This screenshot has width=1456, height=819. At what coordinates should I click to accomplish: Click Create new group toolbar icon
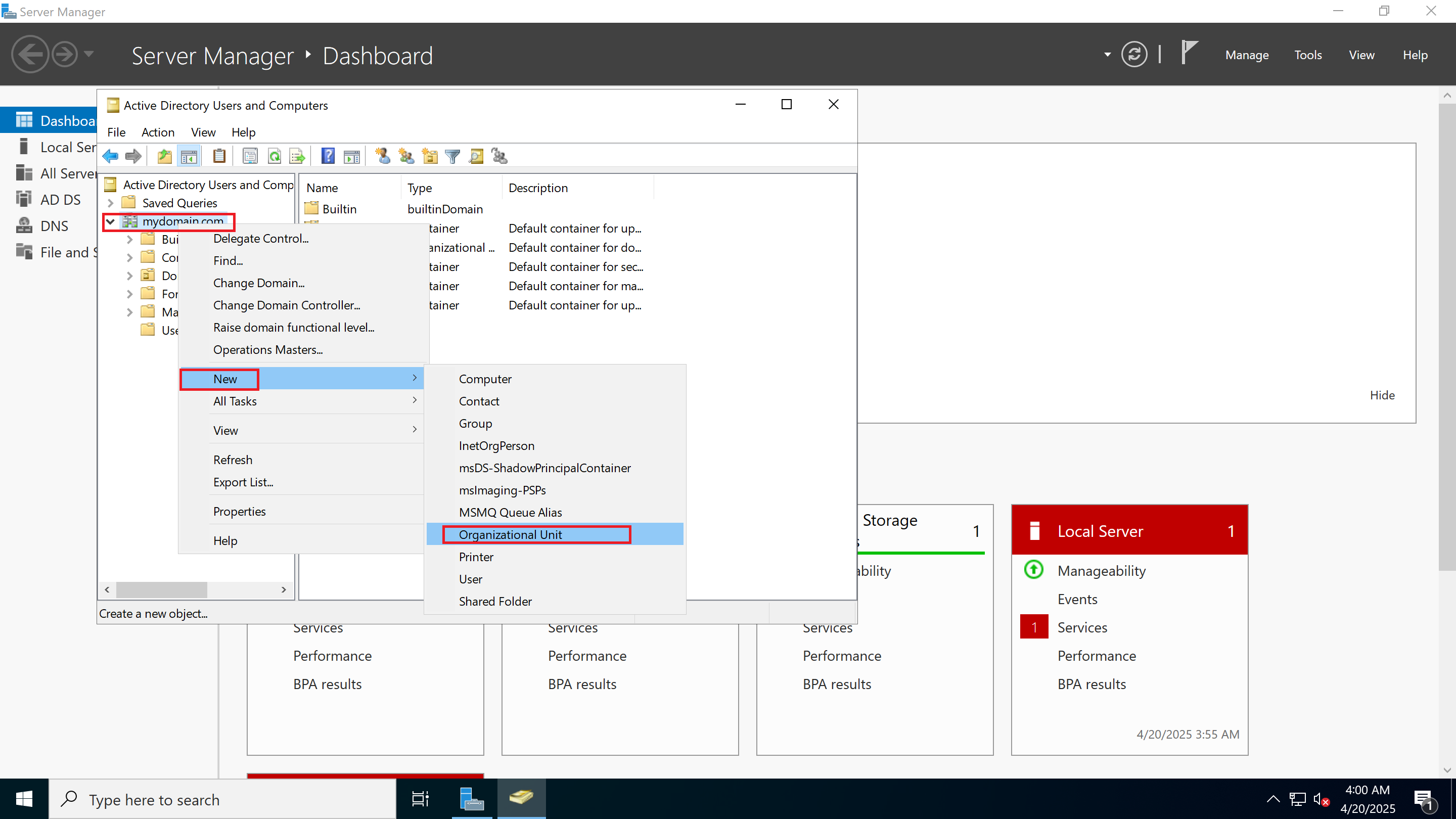(406, 156)
